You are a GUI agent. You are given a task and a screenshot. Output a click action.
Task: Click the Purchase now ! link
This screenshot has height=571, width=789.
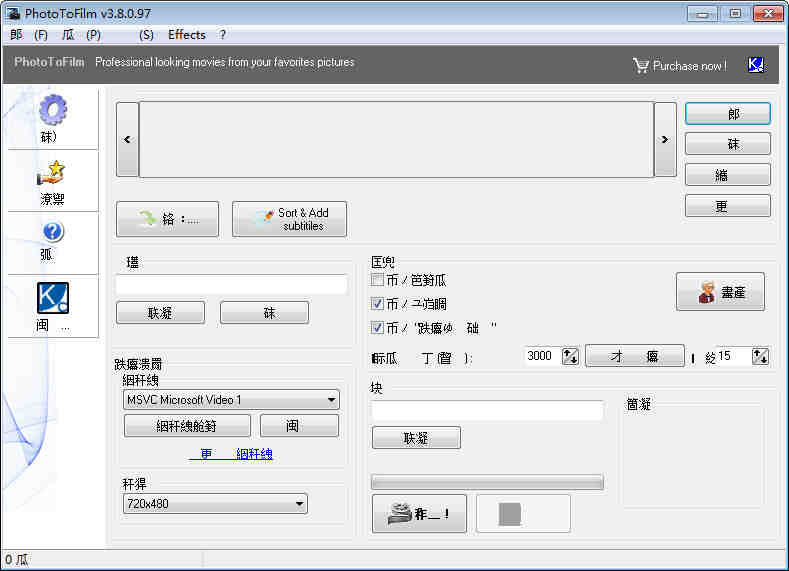coord(689,66)
